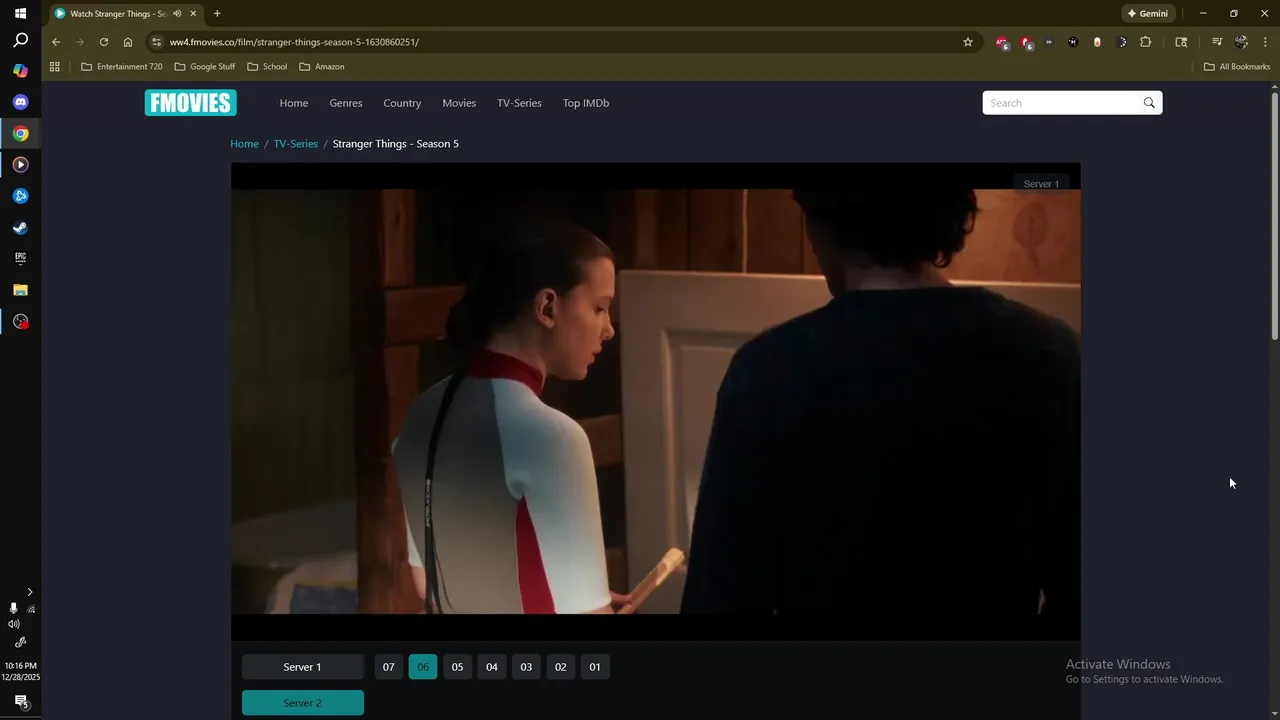
Task: Open the fast-forward speed extension icon
Action: click(1049, 42)
